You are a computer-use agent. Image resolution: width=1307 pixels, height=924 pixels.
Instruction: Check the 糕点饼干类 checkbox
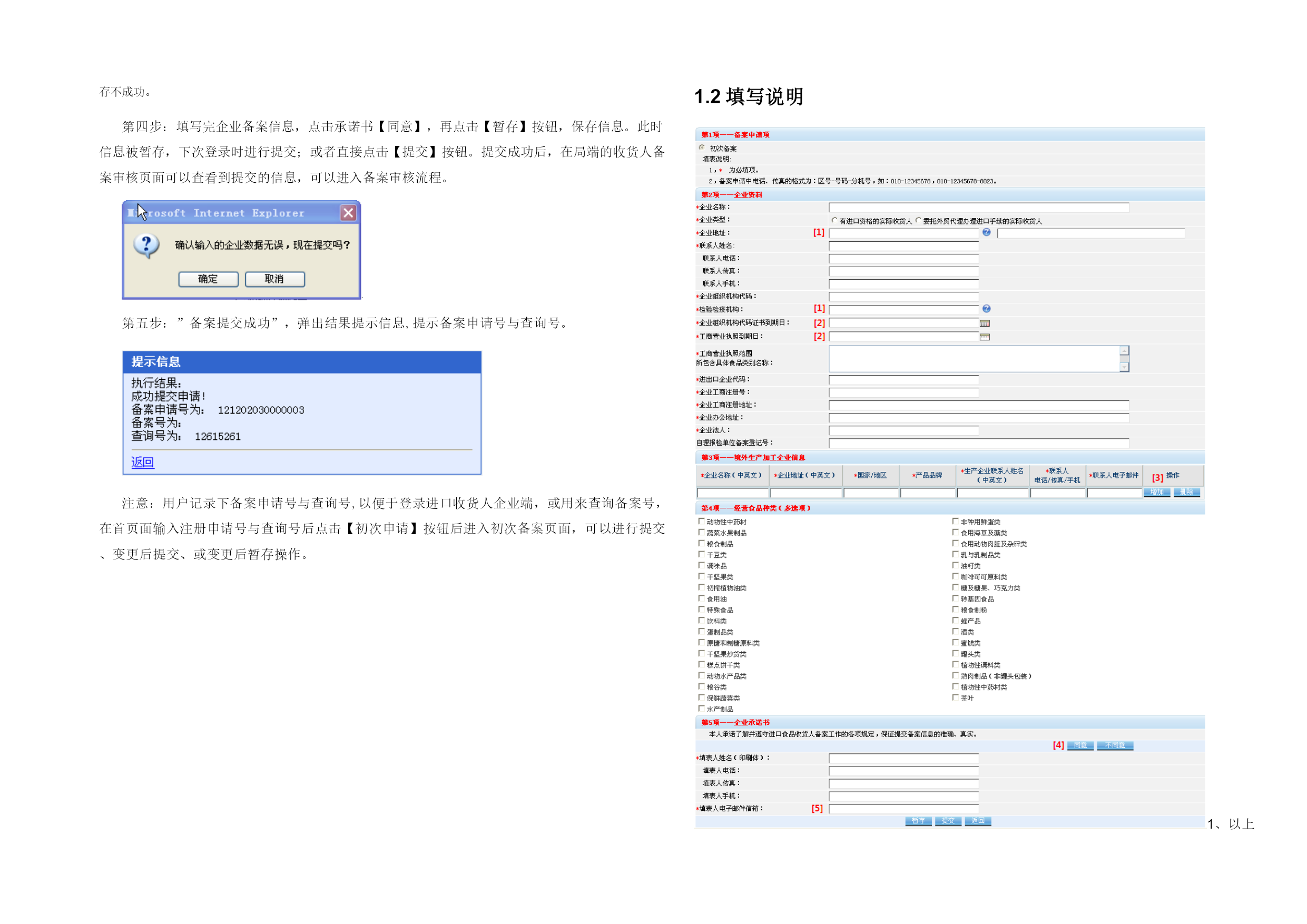point(701,664)
